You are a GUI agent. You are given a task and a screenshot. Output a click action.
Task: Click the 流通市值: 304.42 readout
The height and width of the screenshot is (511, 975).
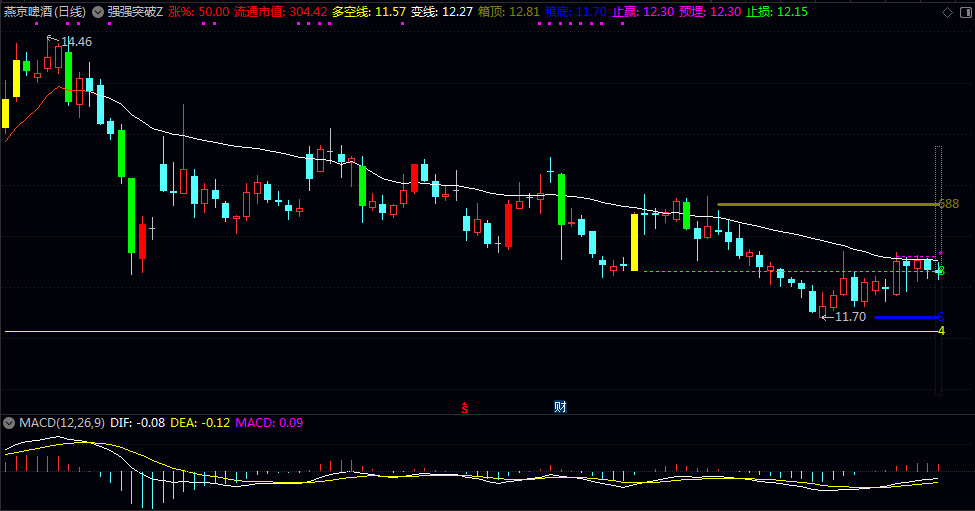(280, 12)
